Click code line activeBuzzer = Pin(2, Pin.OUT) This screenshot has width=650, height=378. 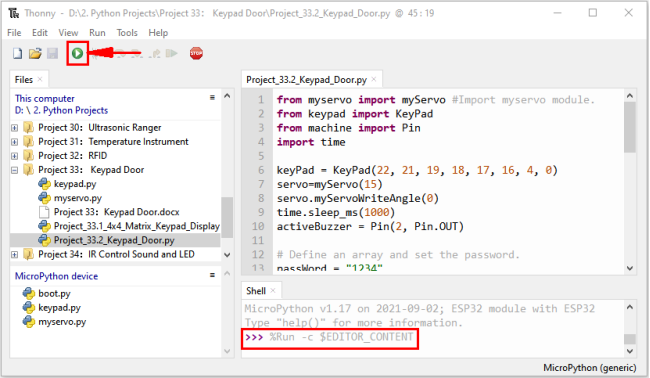(x=370, y=227)
